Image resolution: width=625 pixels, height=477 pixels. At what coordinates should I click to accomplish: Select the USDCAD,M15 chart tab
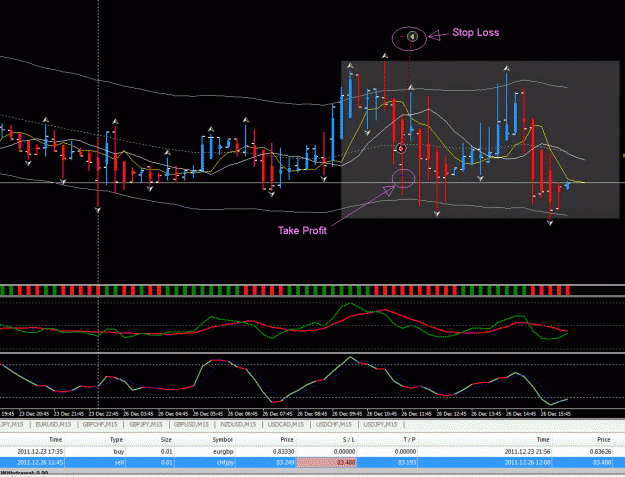(285, 425)
